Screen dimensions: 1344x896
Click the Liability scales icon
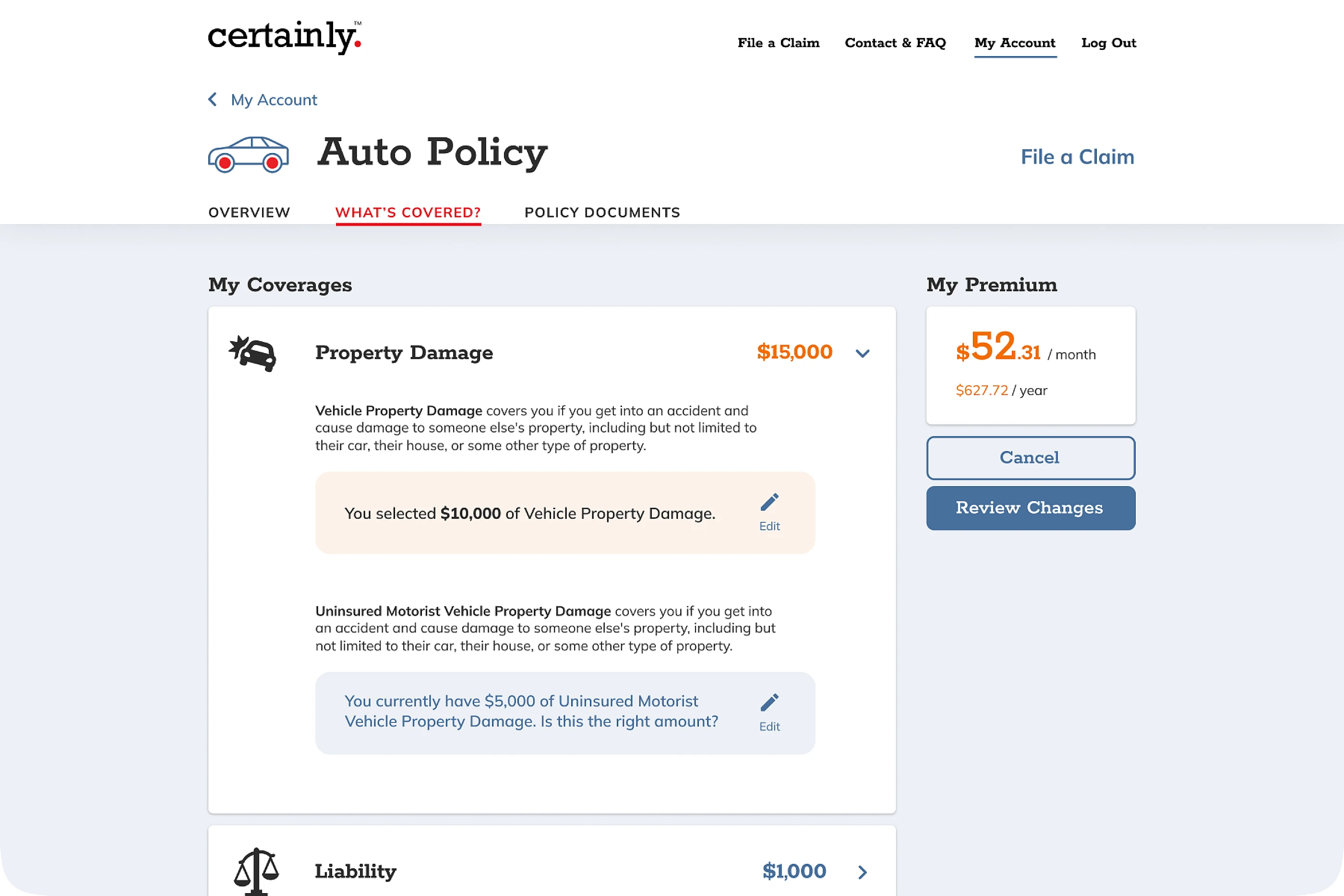(256, 870)
